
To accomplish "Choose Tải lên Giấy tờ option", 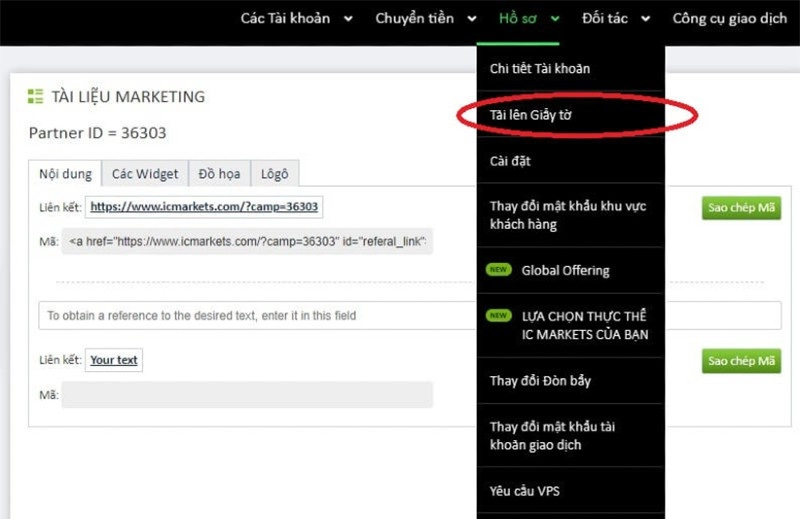I will coord(570,115).
